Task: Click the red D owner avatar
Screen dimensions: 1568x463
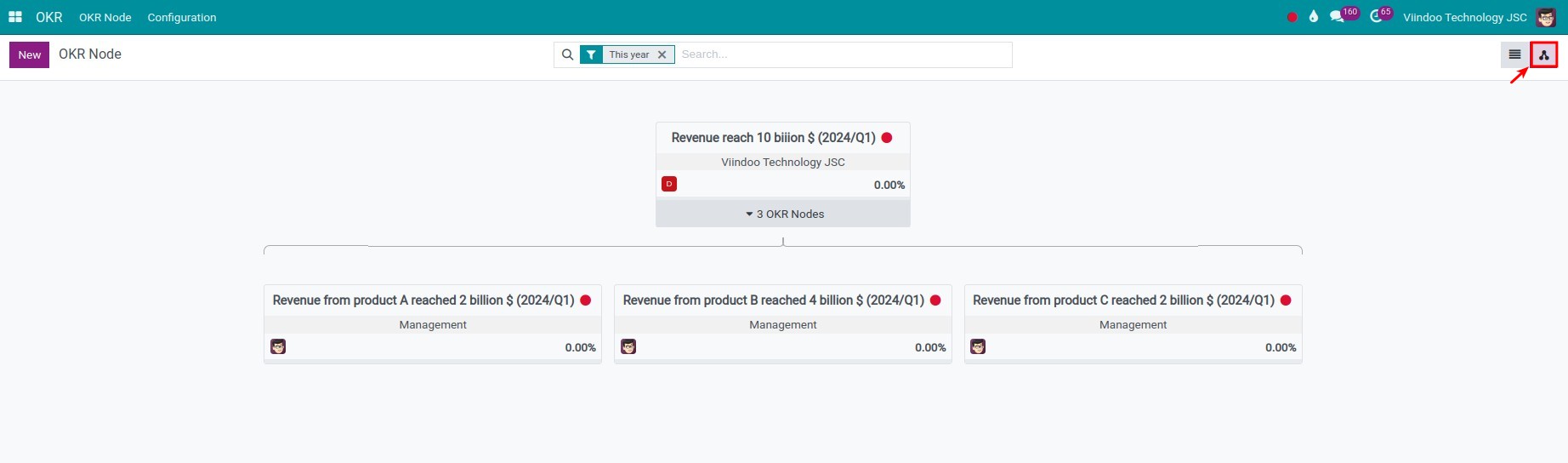Action: [669, 184]
